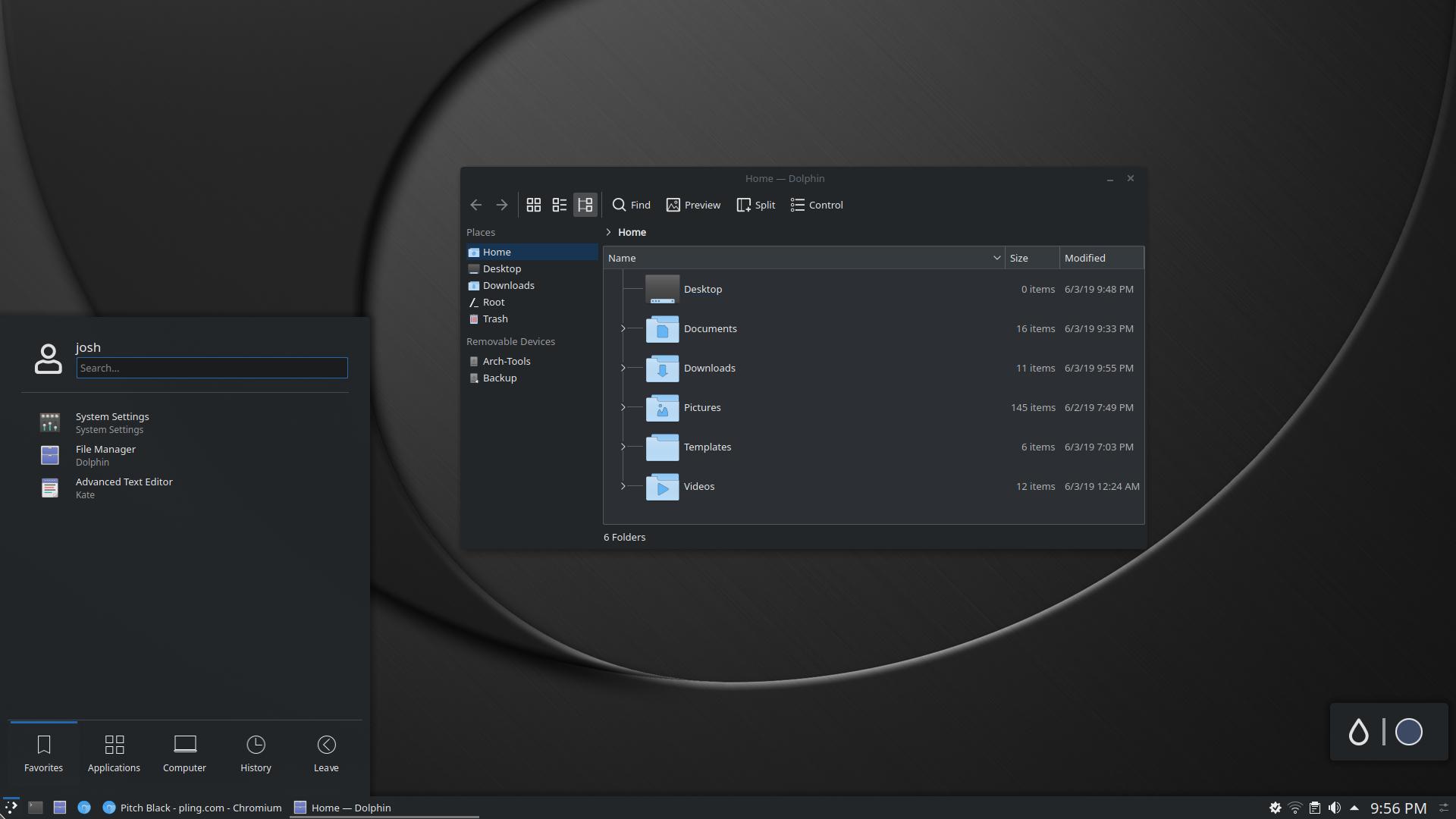Click the droplet icon in desktop widget
Viewport: 1456px width, 819px height.
(1358, 732)
